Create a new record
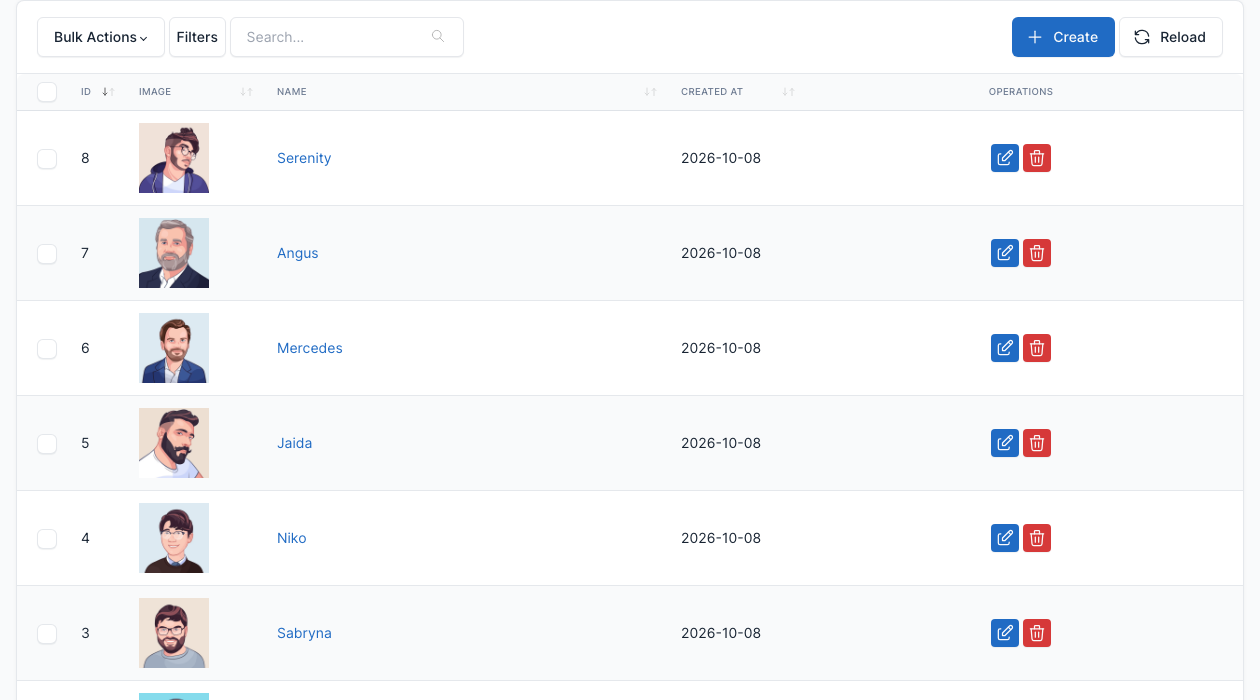The height and width of the screenshot is (700, 1260). pos(1063,37)
